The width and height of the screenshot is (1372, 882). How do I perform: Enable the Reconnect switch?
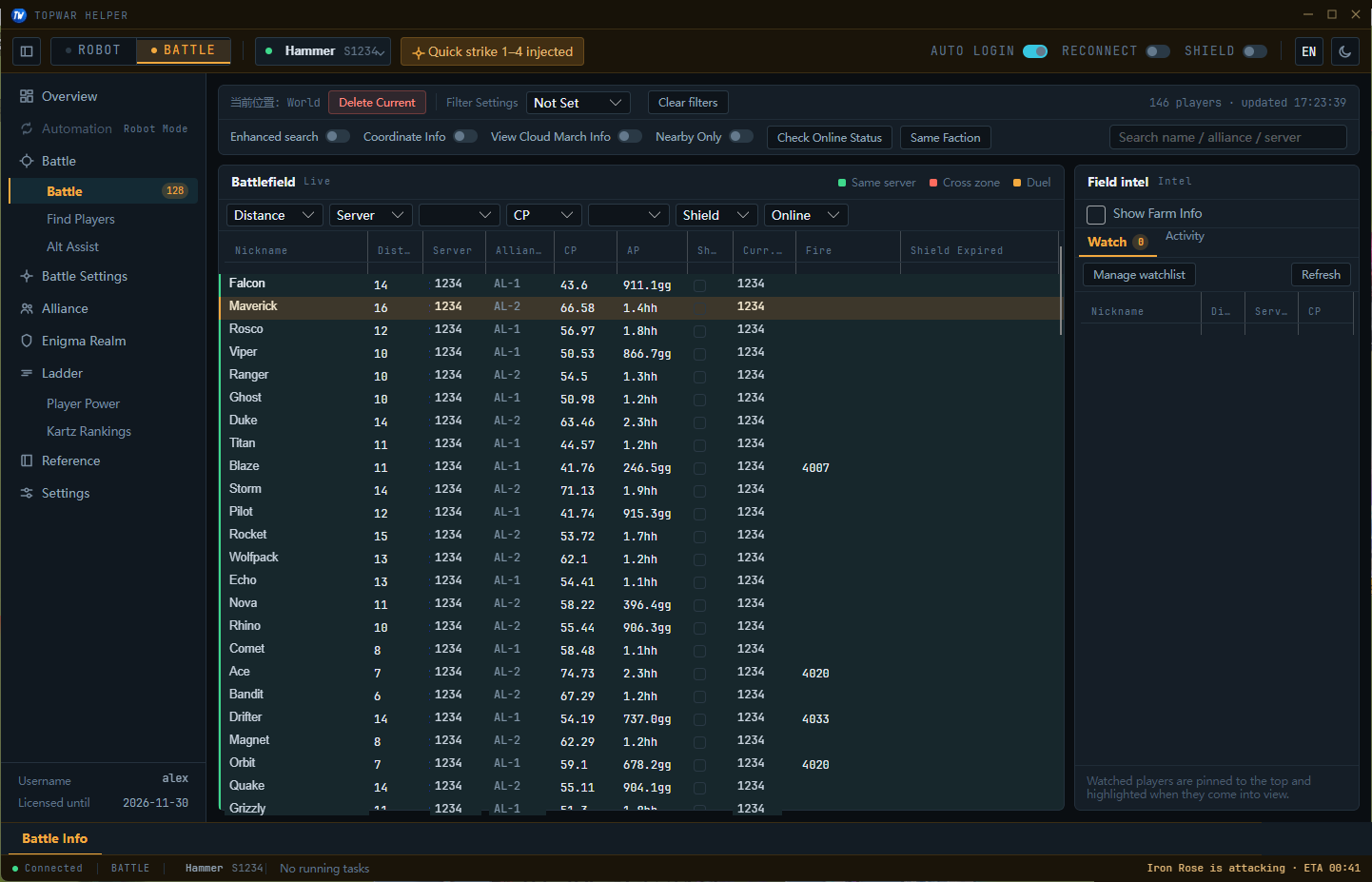click(x=1158, y=51)
